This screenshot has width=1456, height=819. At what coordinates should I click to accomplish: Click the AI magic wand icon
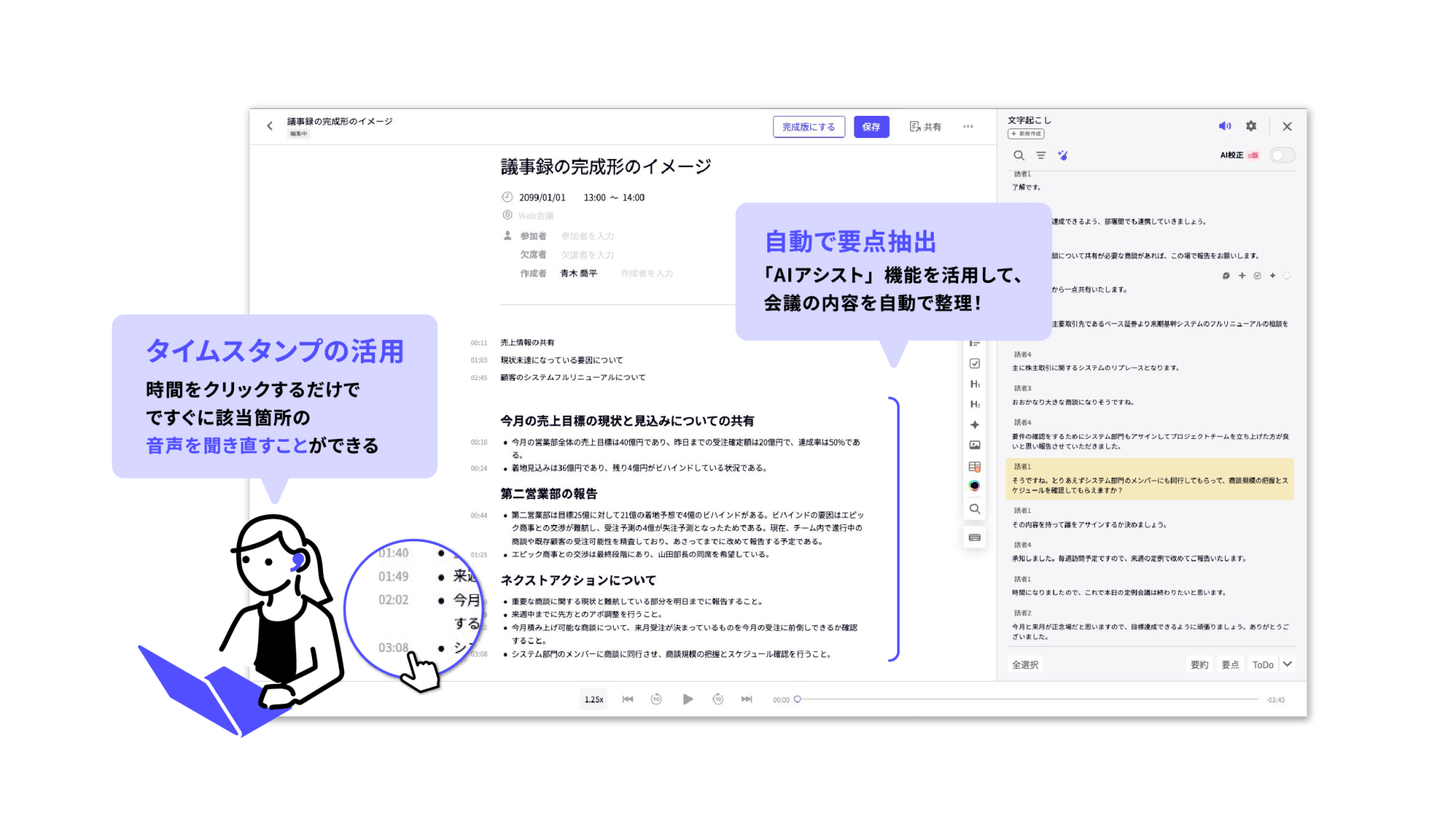pos(1063,155)
